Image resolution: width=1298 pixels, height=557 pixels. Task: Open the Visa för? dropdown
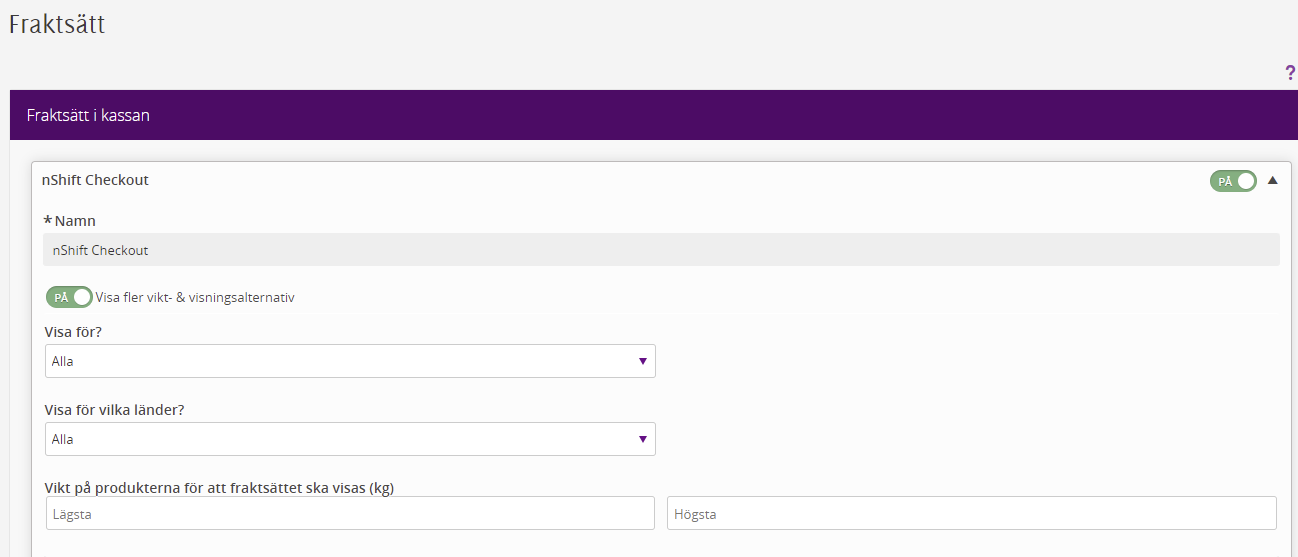pos(350,361)
